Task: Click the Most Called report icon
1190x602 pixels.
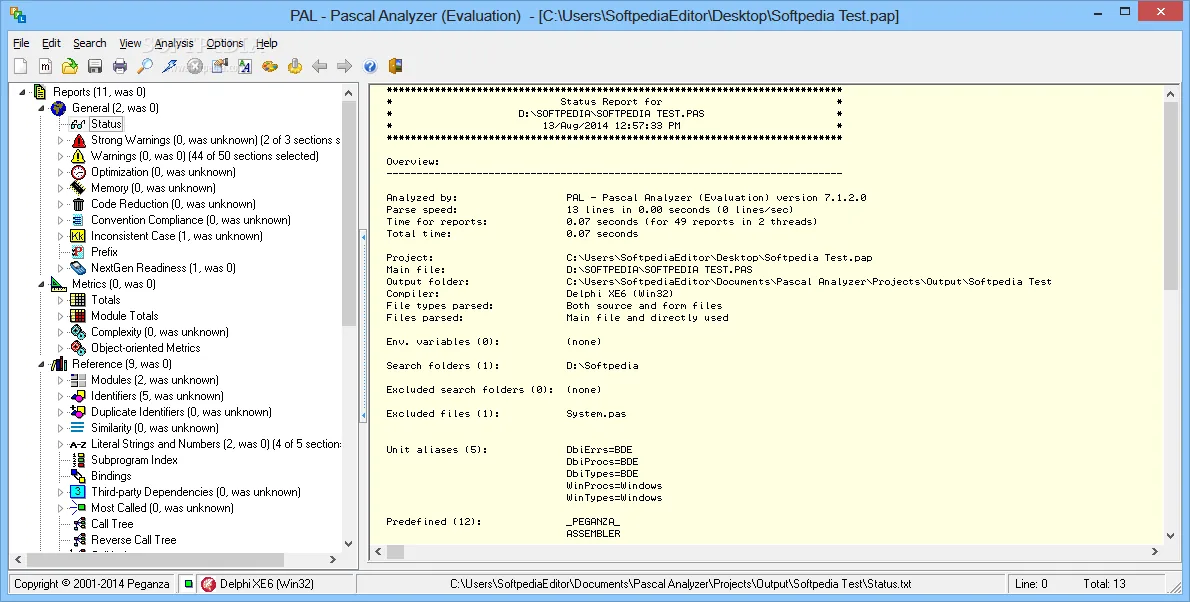Action: [x=78, y=508]
